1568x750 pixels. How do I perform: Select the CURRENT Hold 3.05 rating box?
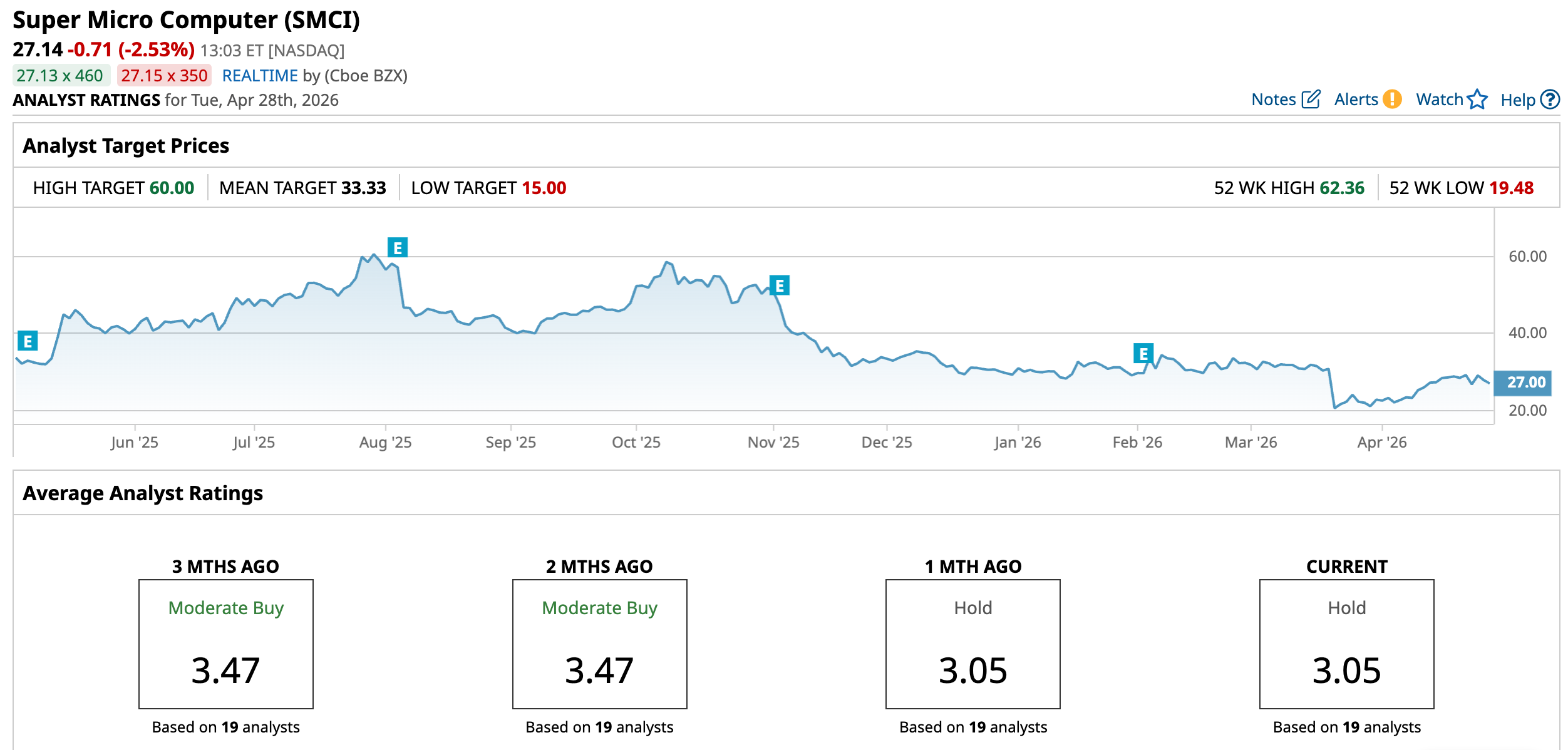pyautogui.click(x=1346, y=644)
